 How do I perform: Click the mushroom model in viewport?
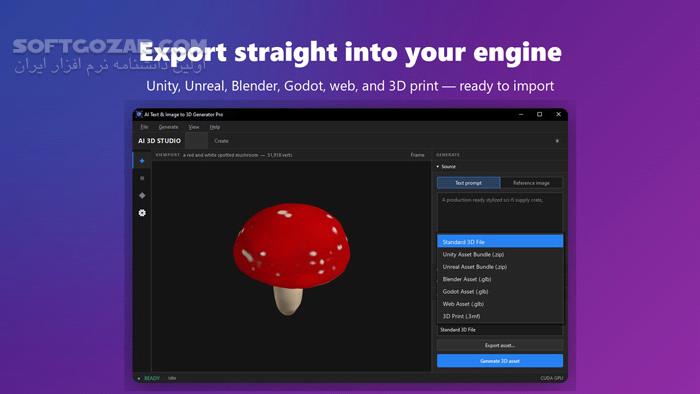click(291, 258)
